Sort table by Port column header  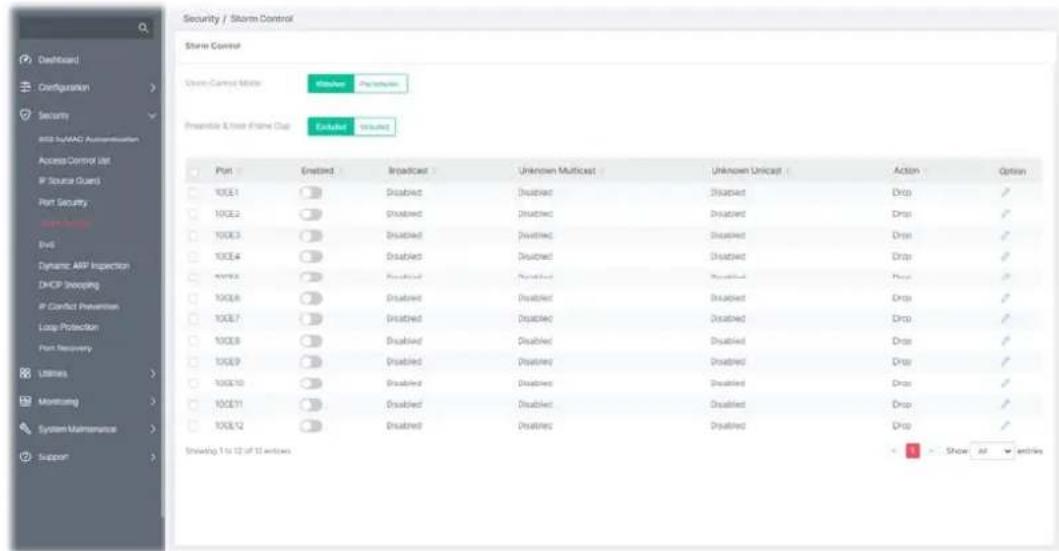pos(224,171)
